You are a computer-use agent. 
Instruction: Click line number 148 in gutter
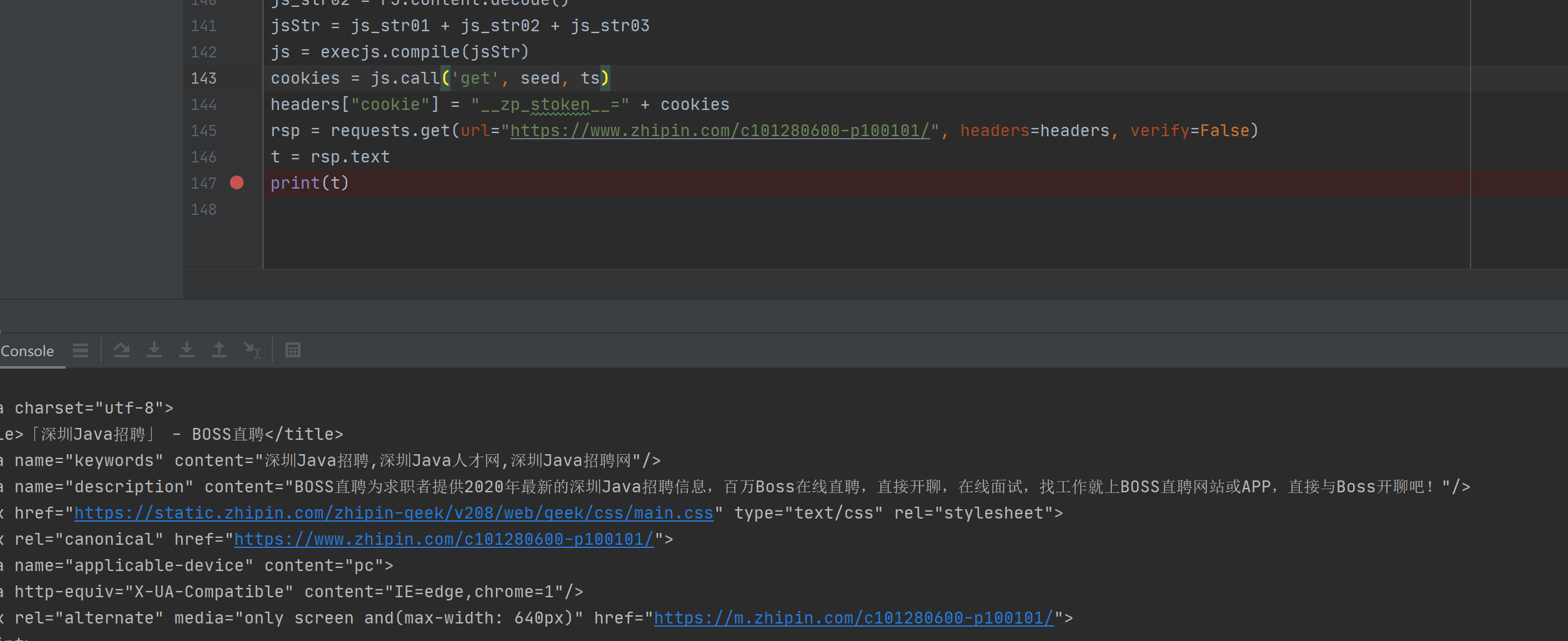pyautogui.click(x=204, y=209)
